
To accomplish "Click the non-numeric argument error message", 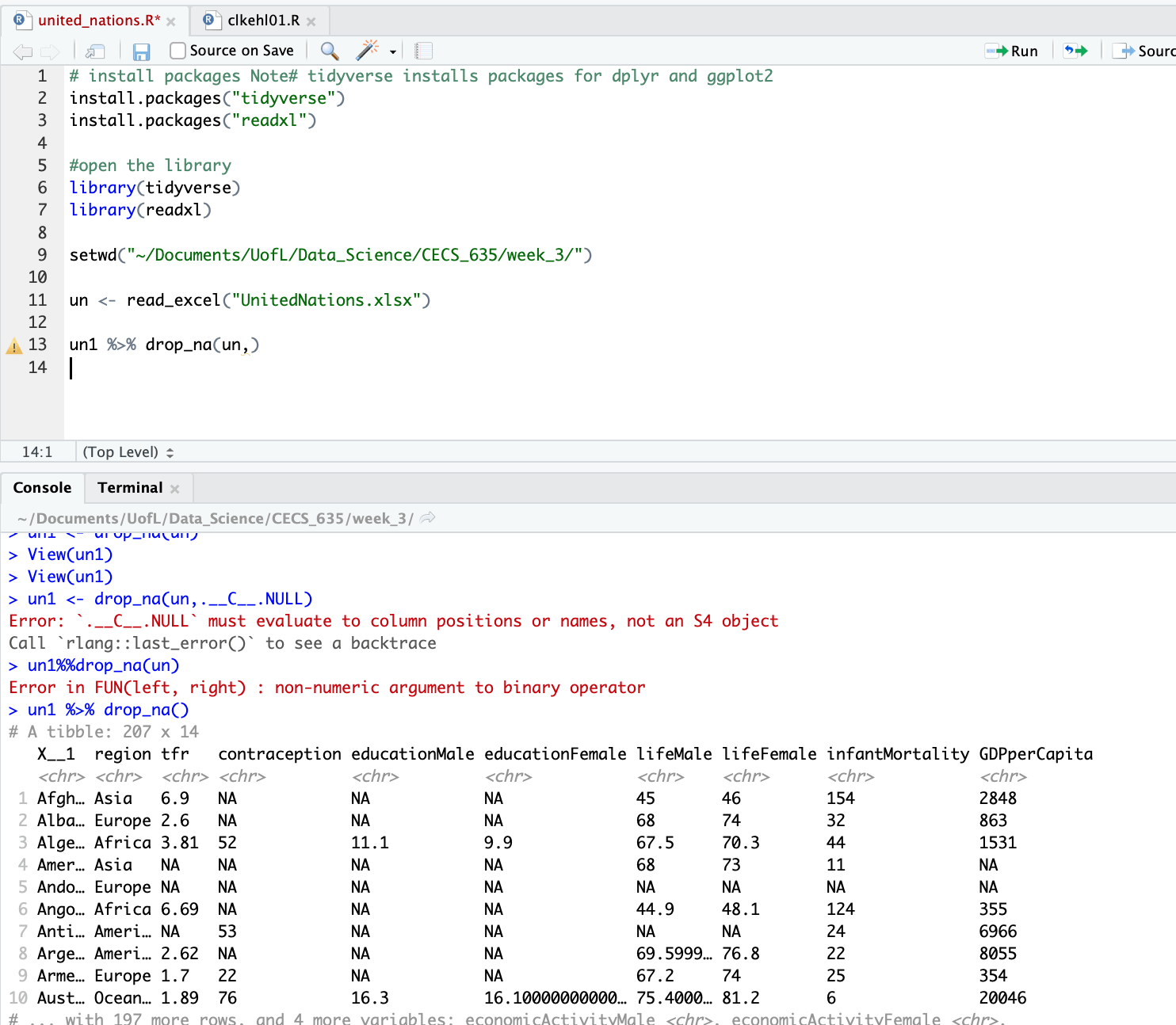I will [326, 688].
